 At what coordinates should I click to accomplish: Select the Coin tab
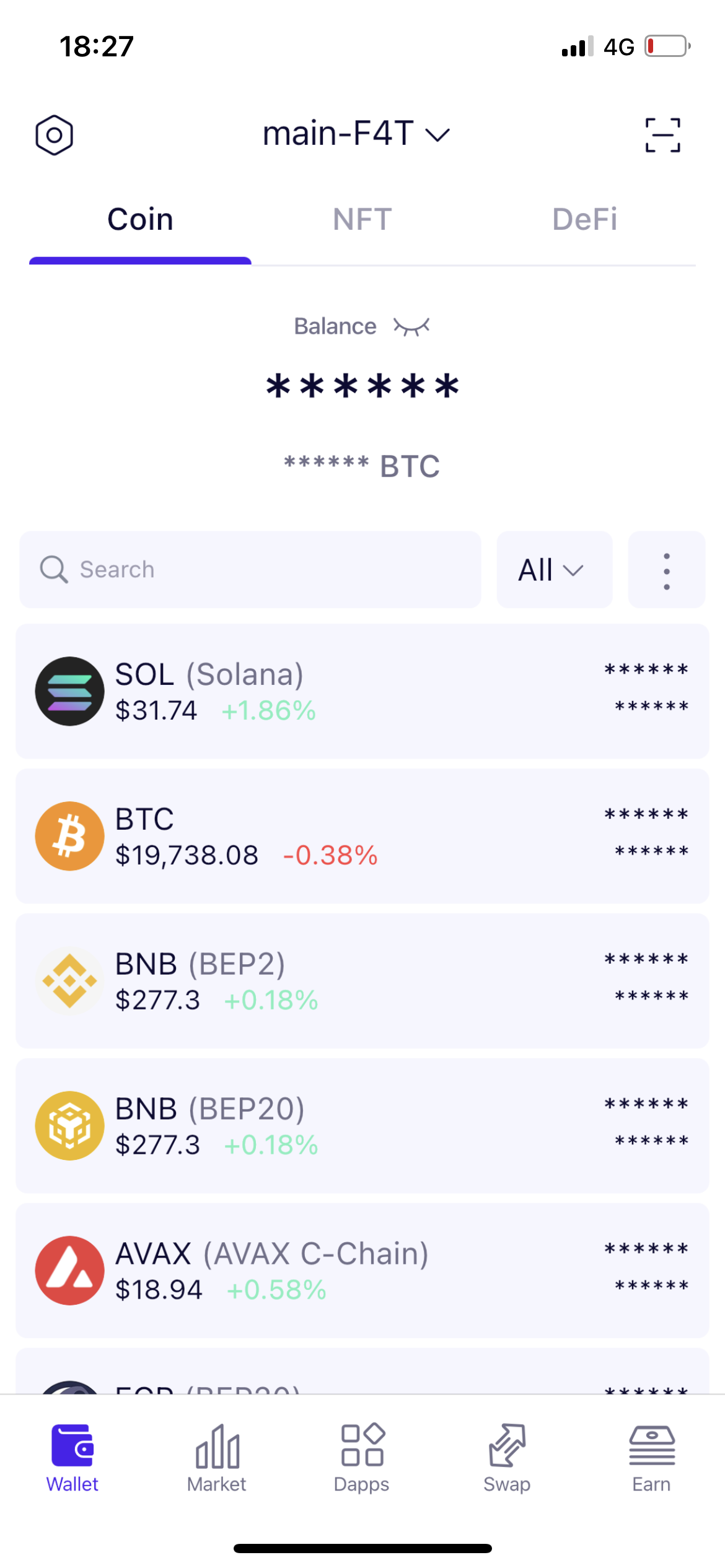140,219
